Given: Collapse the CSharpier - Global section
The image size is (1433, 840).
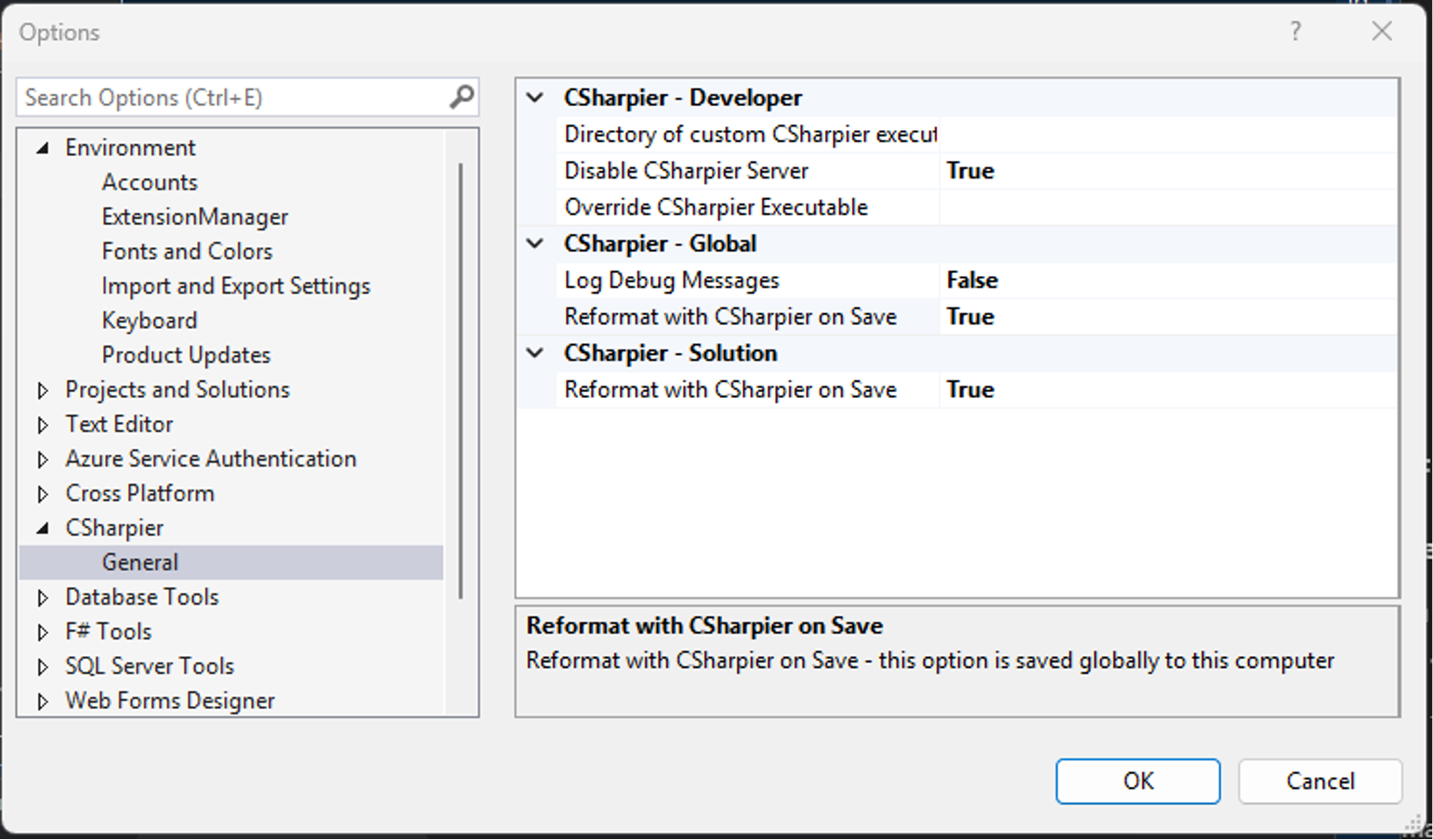Looking at the screenshot, I should pyautogui.click(x=534, y=243).
